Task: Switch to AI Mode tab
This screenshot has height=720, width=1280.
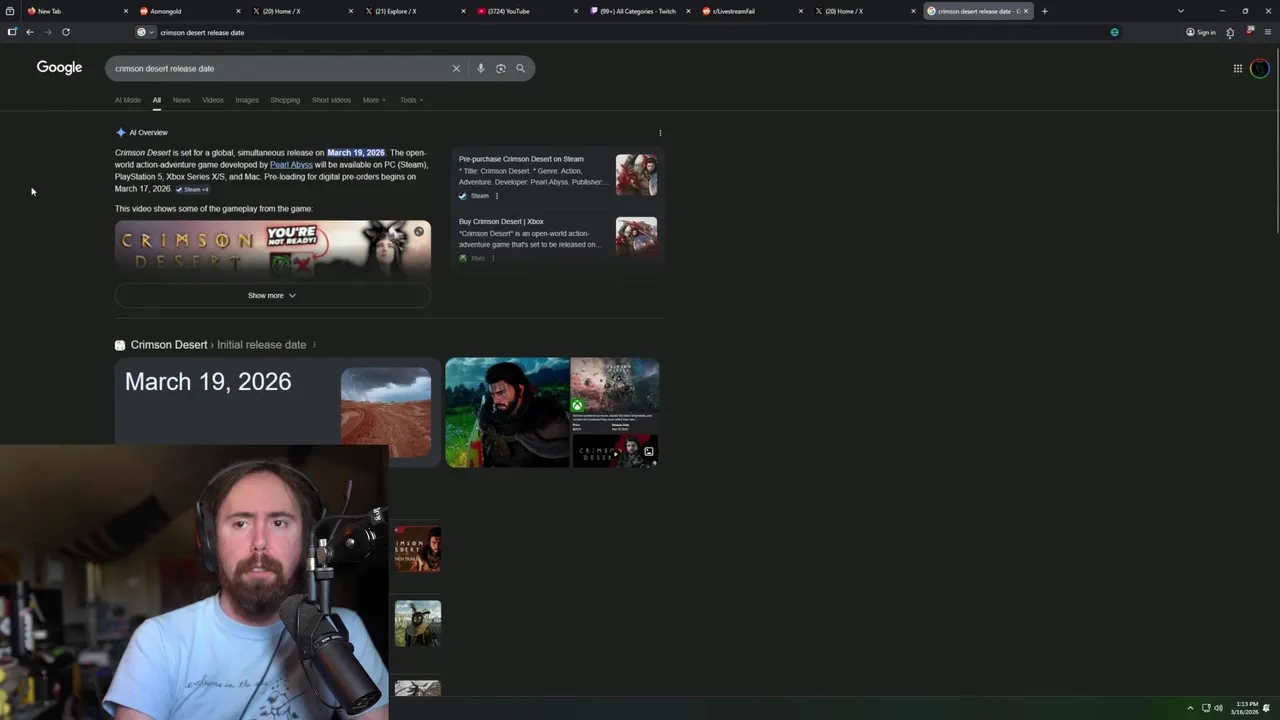Action: pyautogui.click(x=128, y=100)
